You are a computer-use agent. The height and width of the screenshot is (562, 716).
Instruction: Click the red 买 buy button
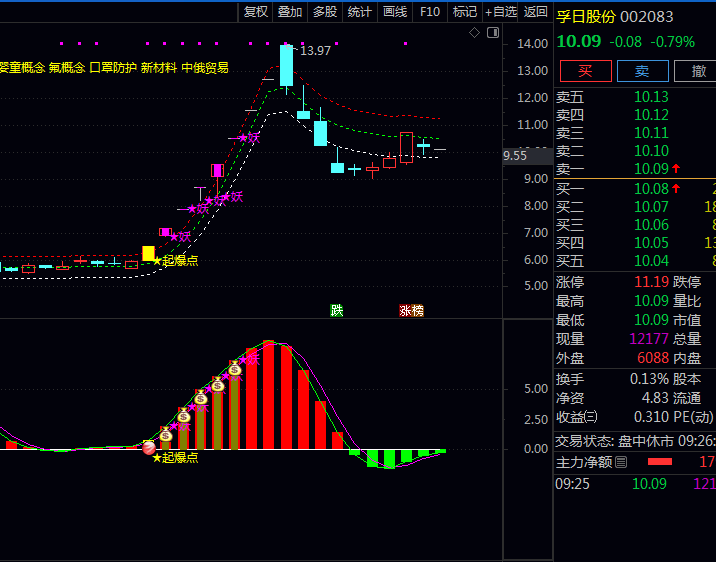pyautogui.click(x=585, y=71)
